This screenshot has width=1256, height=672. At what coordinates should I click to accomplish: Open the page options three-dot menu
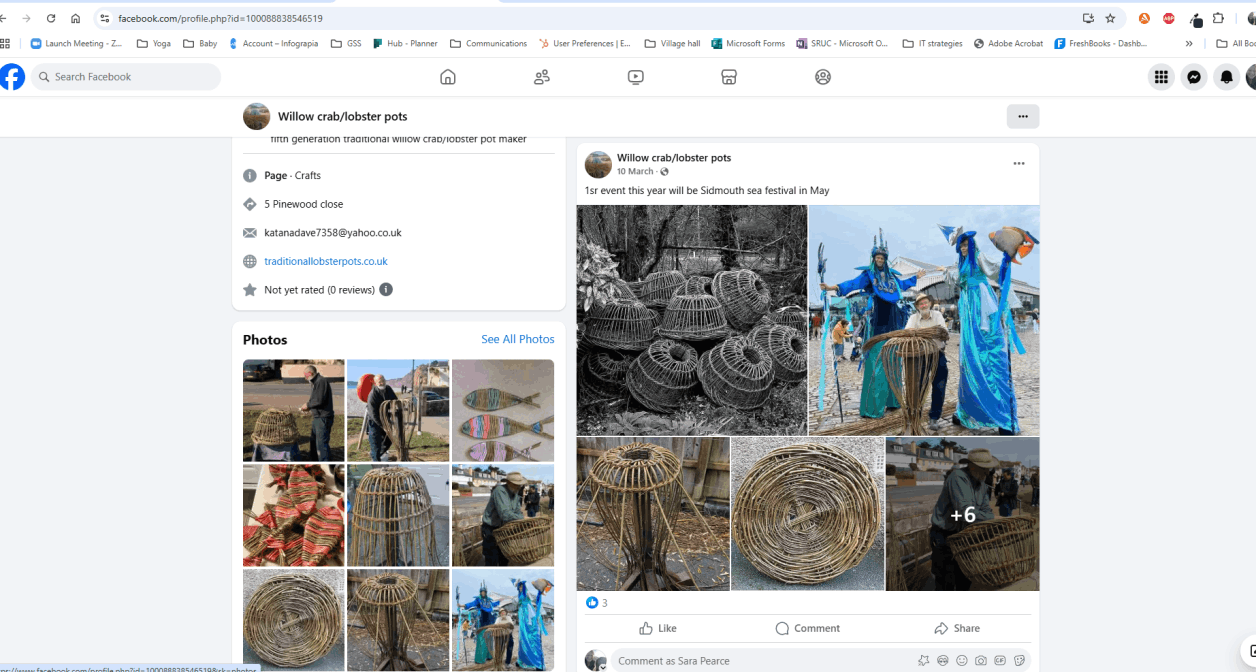(x=1022, y=116)
